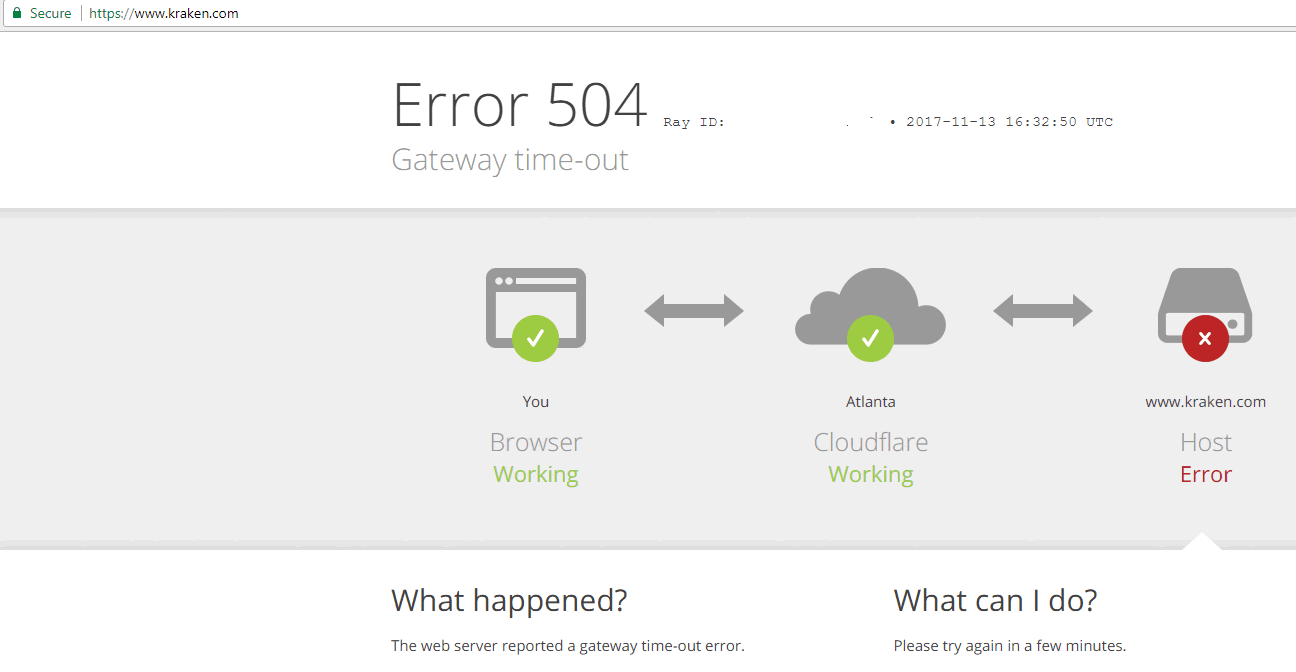Click the Cloudflare cloud icon

coord(870,307)
